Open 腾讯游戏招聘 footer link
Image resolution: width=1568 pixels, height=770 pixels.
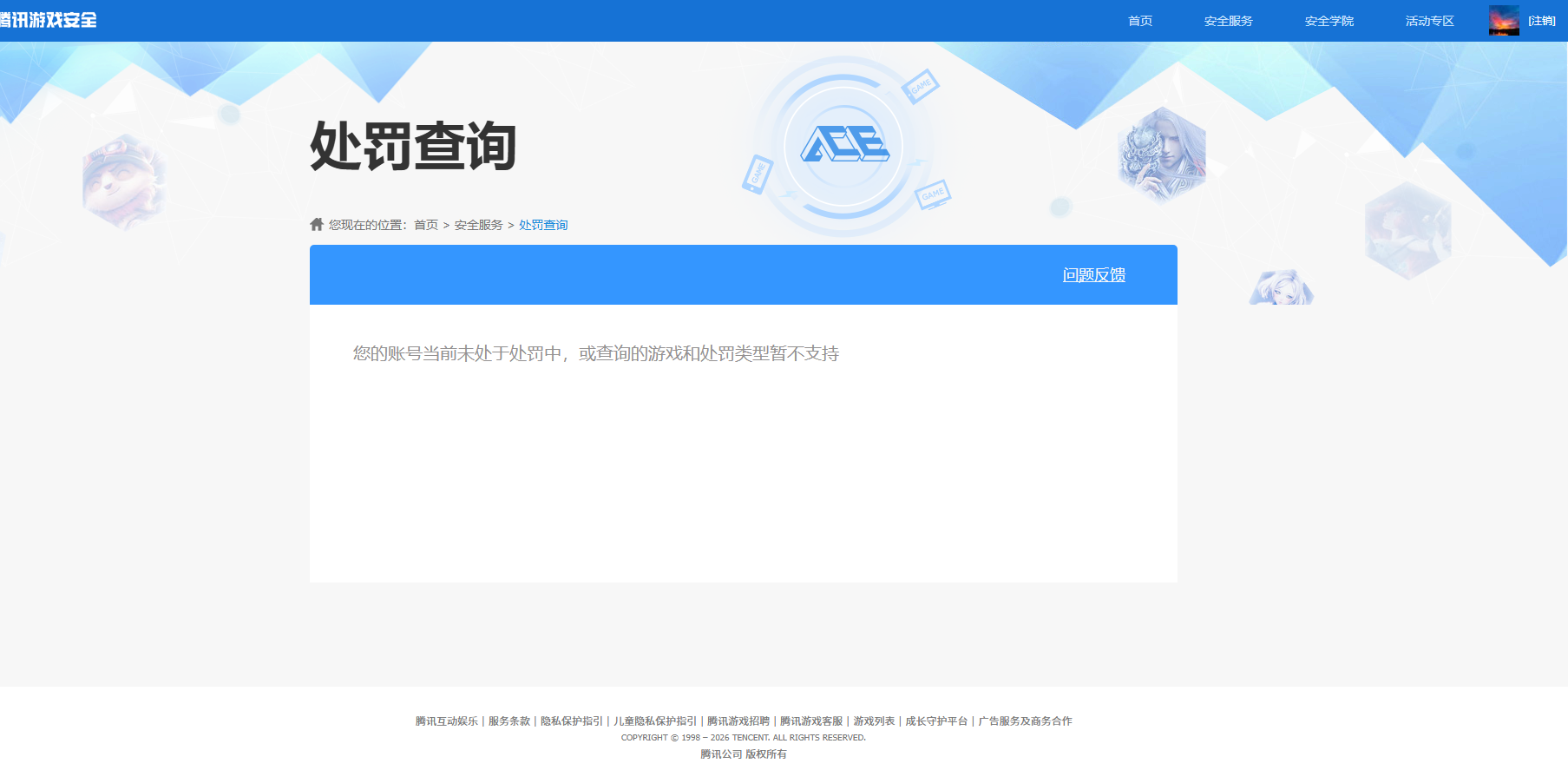pos(738,721)
